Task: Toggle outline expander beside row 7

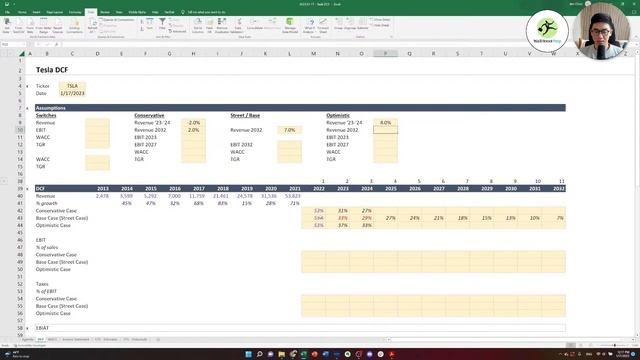Action: [27, 108]
